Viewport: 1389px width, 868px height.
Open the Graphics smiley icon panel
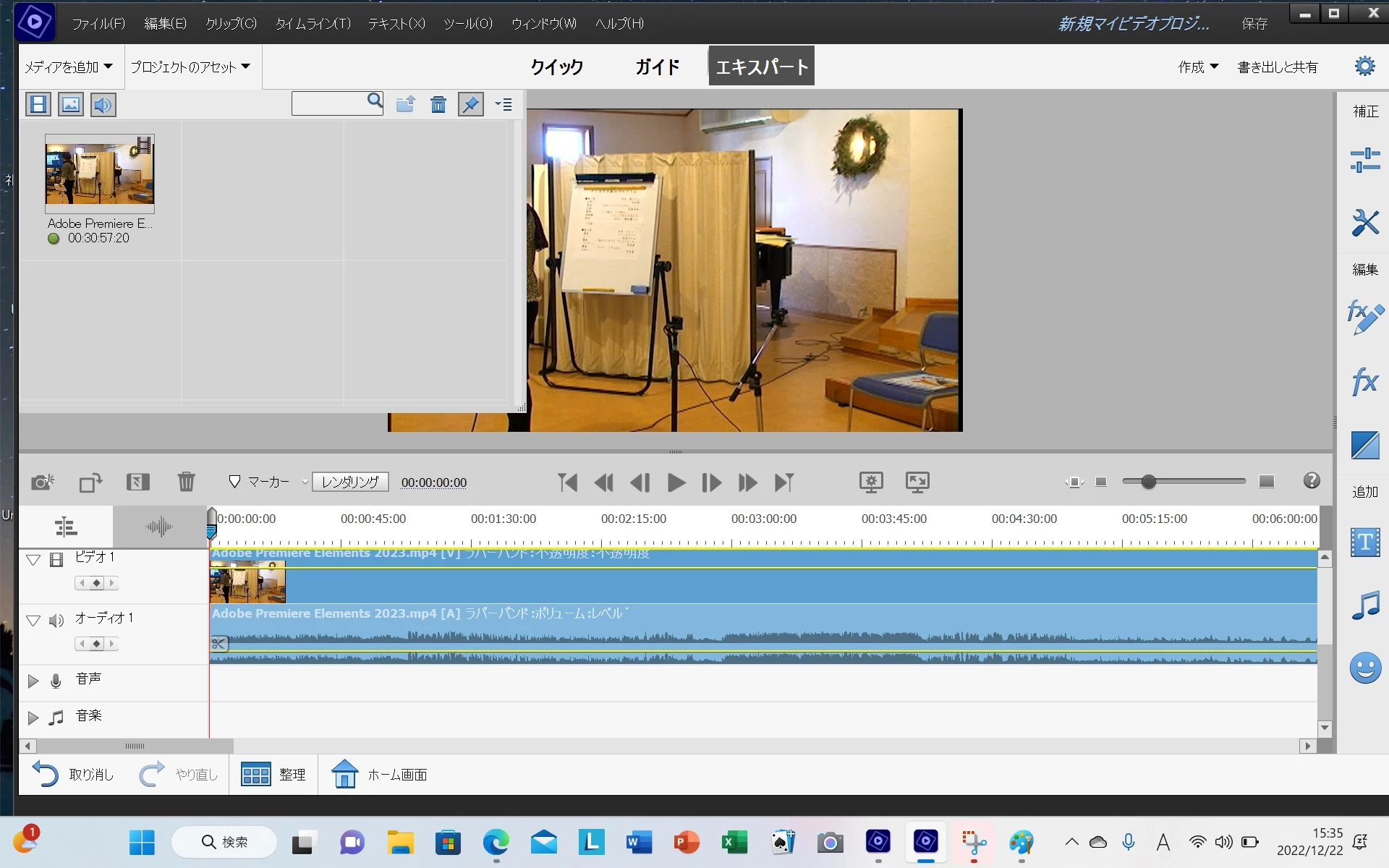pos(1364,668)
